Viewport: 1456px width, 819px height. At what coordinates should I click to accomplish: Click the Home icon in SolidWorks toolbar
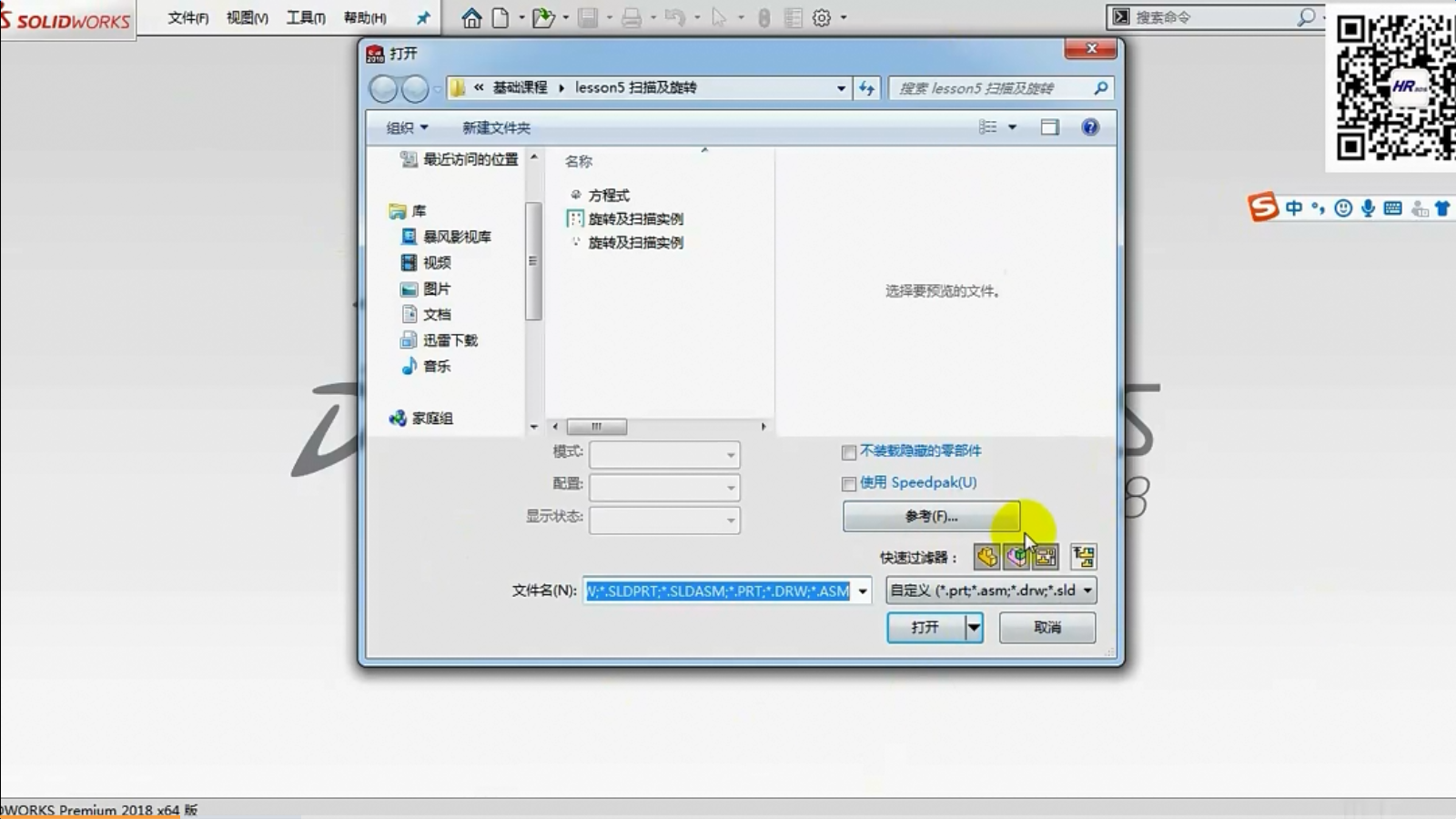click(471, 17)
